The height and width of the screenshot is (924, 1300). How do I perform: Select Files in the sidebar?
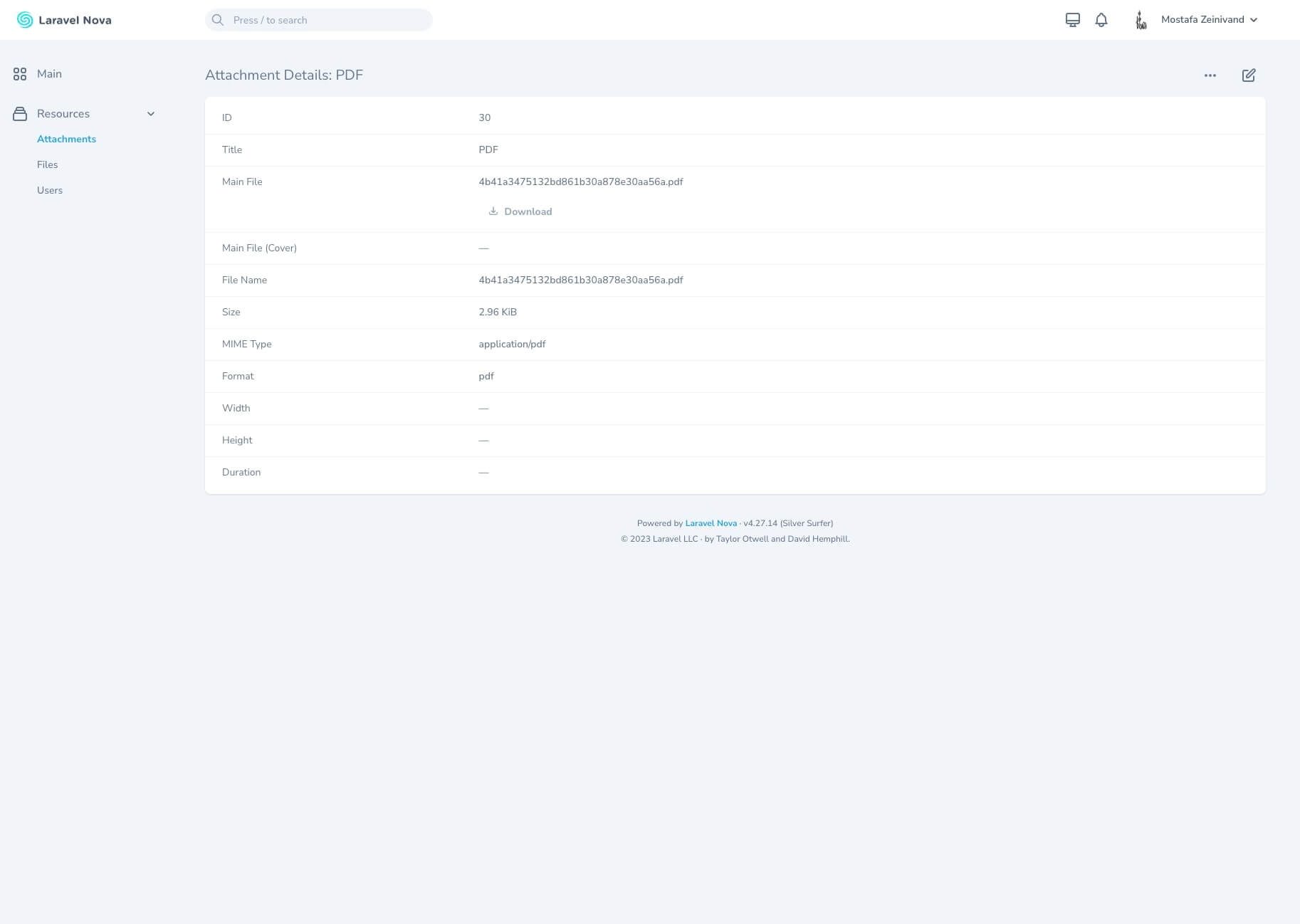47,164
